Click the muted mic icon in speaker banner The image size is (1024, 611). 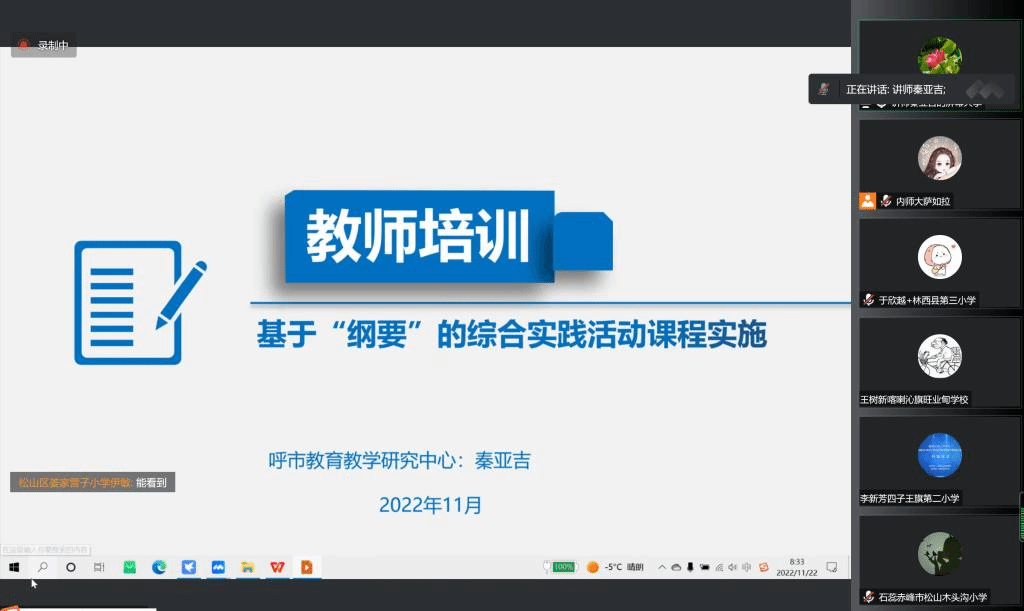[x=824, y=89]
